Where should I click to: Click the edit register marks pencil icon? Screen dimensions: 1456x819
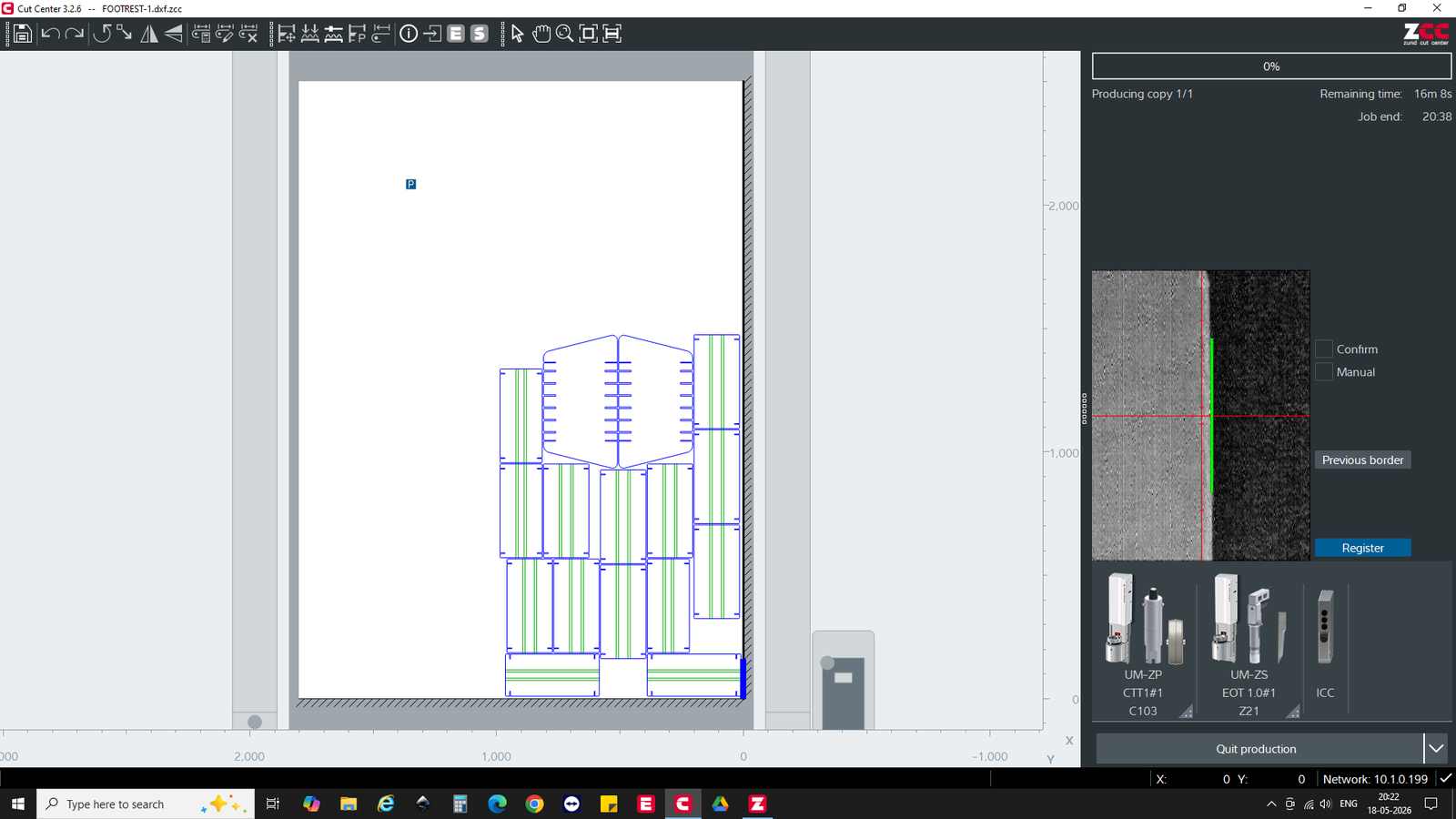tap(225, 34)
